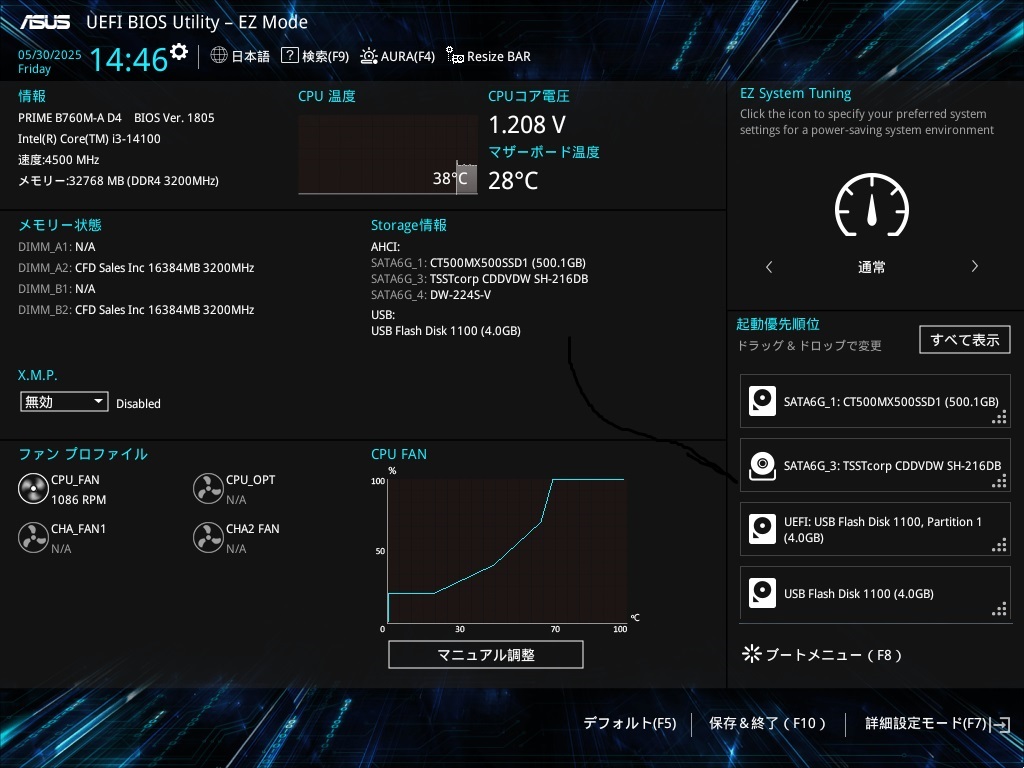Click the CPU temperature graph
This screenshot has width=1024, height=768.
(x=388, y=155)
